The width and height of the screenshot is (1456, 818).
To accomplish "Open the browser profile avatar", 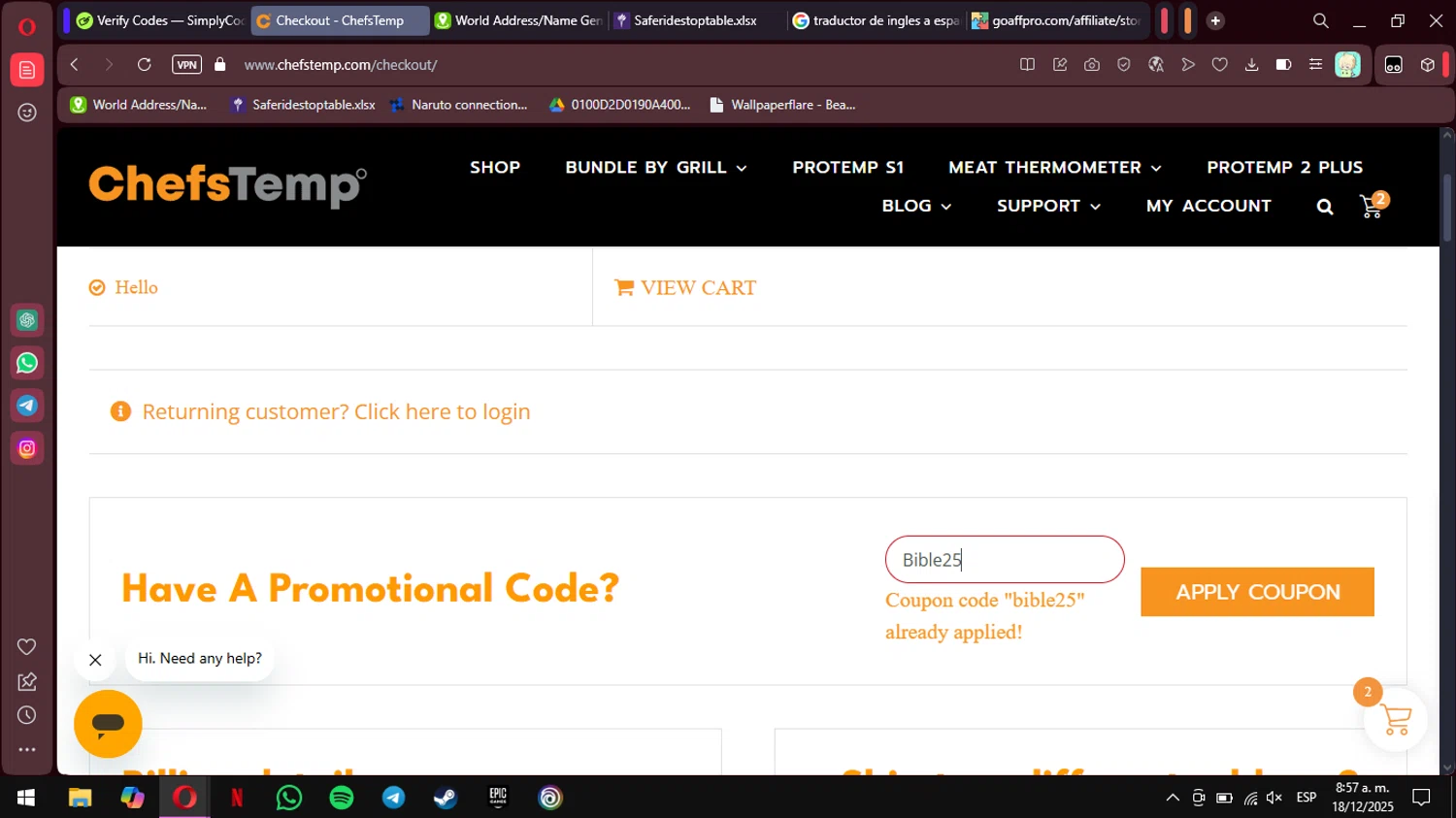I will tap(1347, 65).
